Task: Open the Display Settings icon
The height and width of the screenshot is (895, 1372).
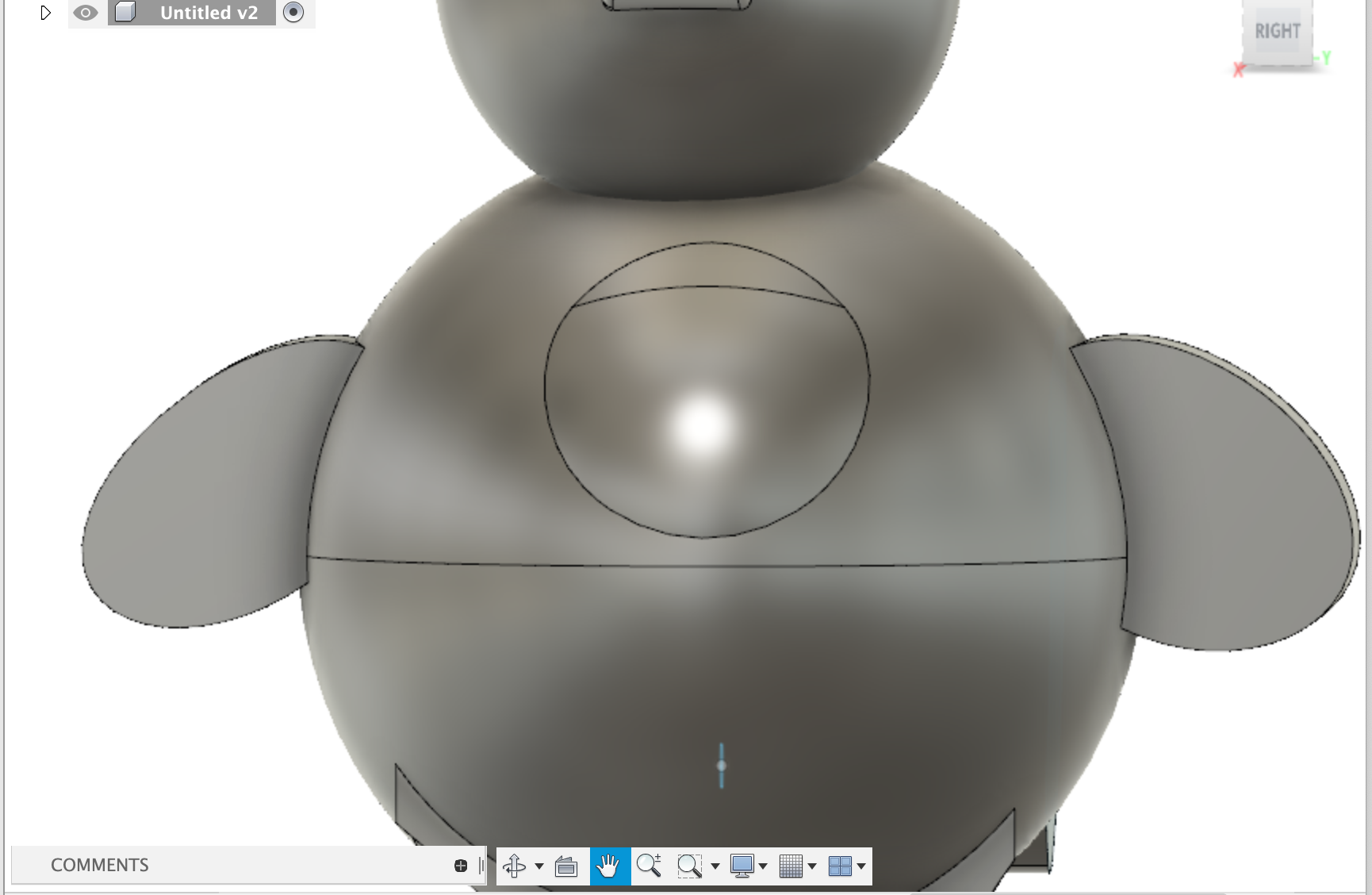Action: coord(742,866)
